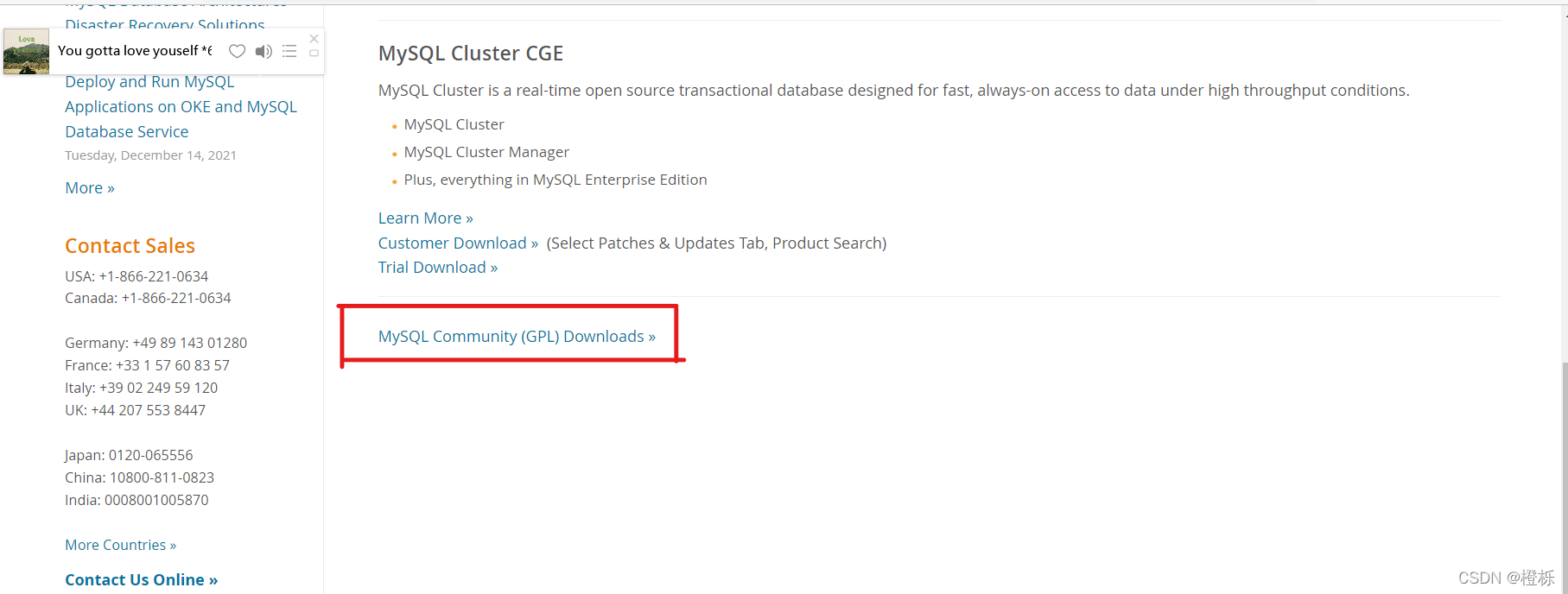This screenshot has width=1568, height=594.
Task: Close the music mini player widget
Action: [x=314, y=39]
